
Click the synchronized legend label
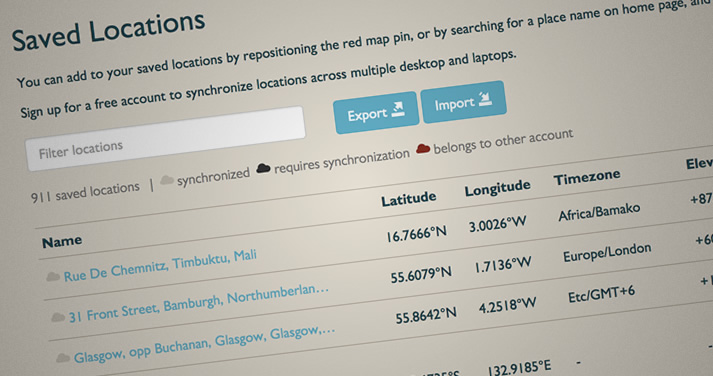point(213,176)
